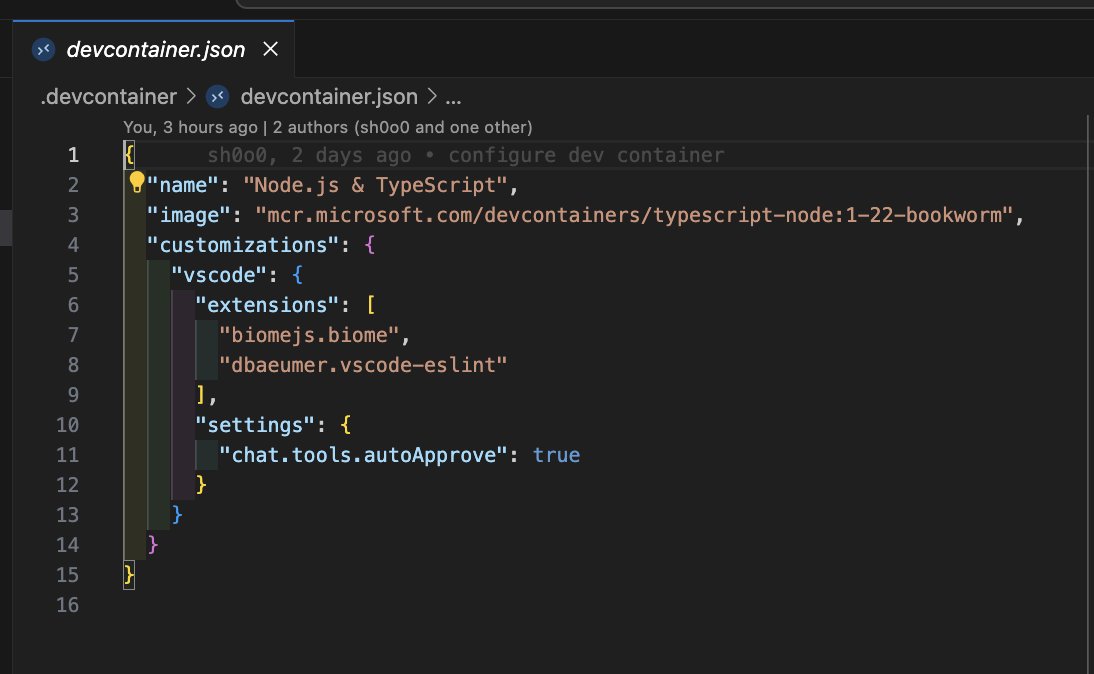Click the closing bracket on line 9
Image resolution: width=1094 pixels, height=674 pixels.
(x=201, y=395)
